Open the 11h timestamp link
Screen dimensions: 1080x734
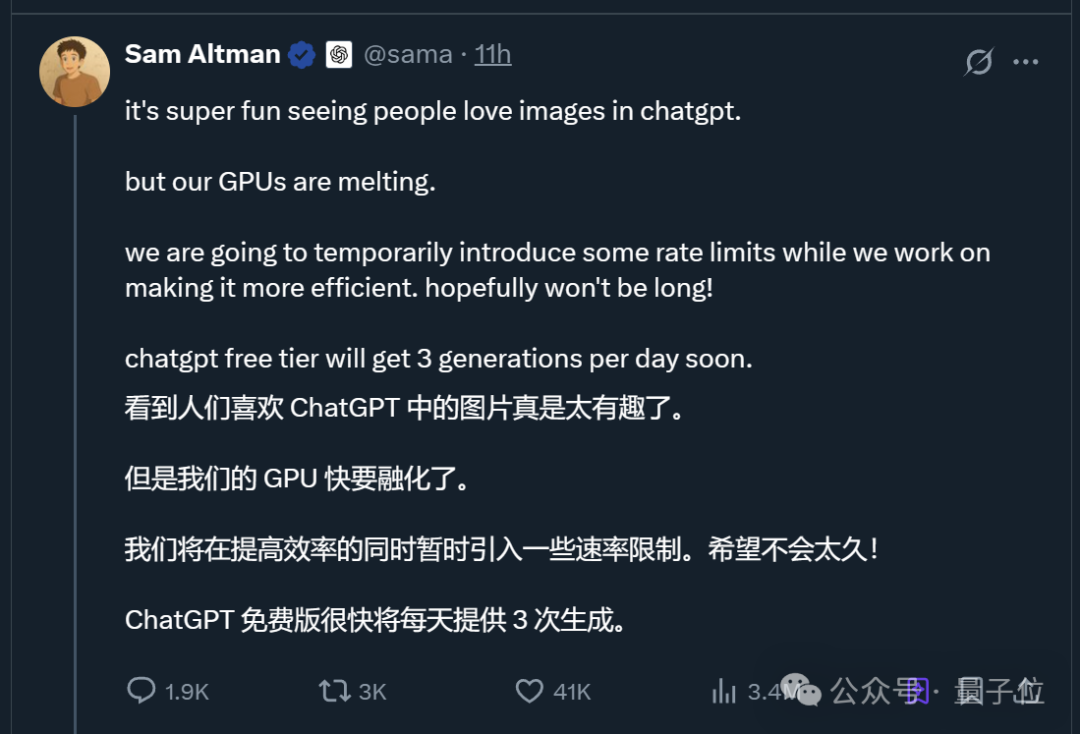[492, 54]
